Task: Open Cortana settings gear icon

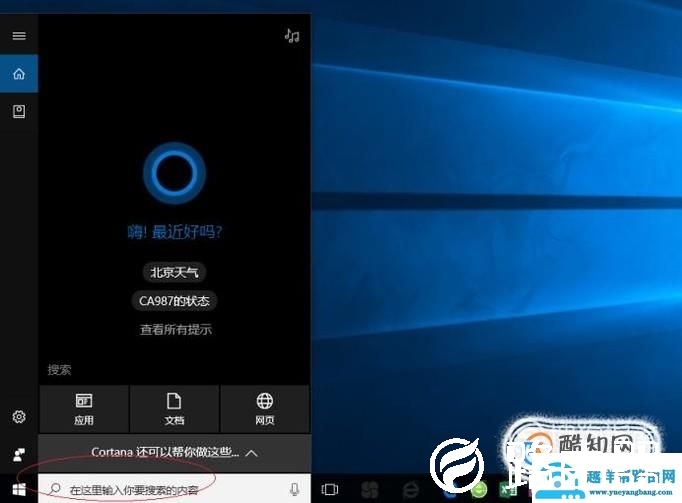Action: [x=18, y=417]
